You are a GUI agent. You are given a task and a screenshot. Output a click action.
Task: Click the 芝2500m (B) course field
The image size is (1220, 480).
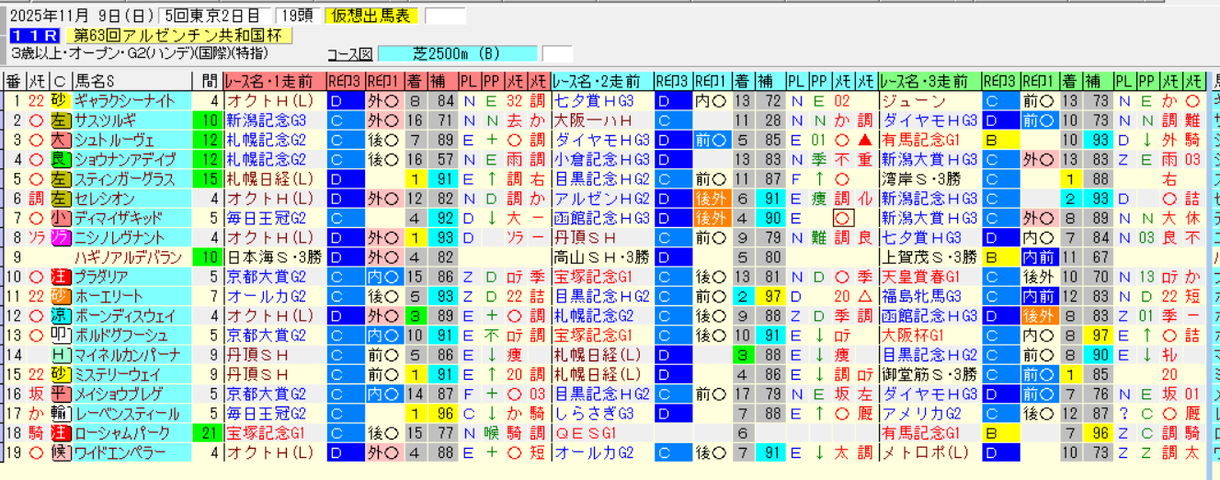point(459,53)
